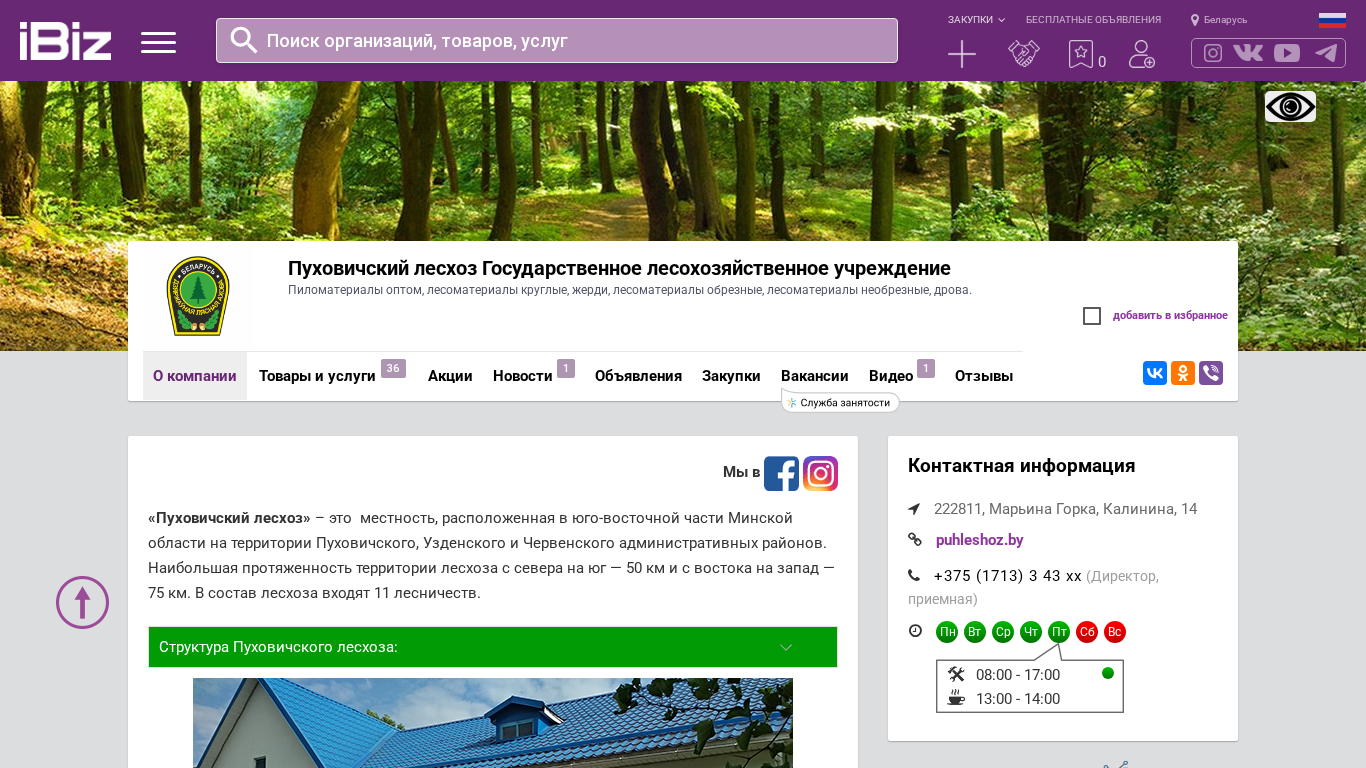Select Friday 'Пт' schedule day
1366x768 pixels.
[x=1059, y=632]
